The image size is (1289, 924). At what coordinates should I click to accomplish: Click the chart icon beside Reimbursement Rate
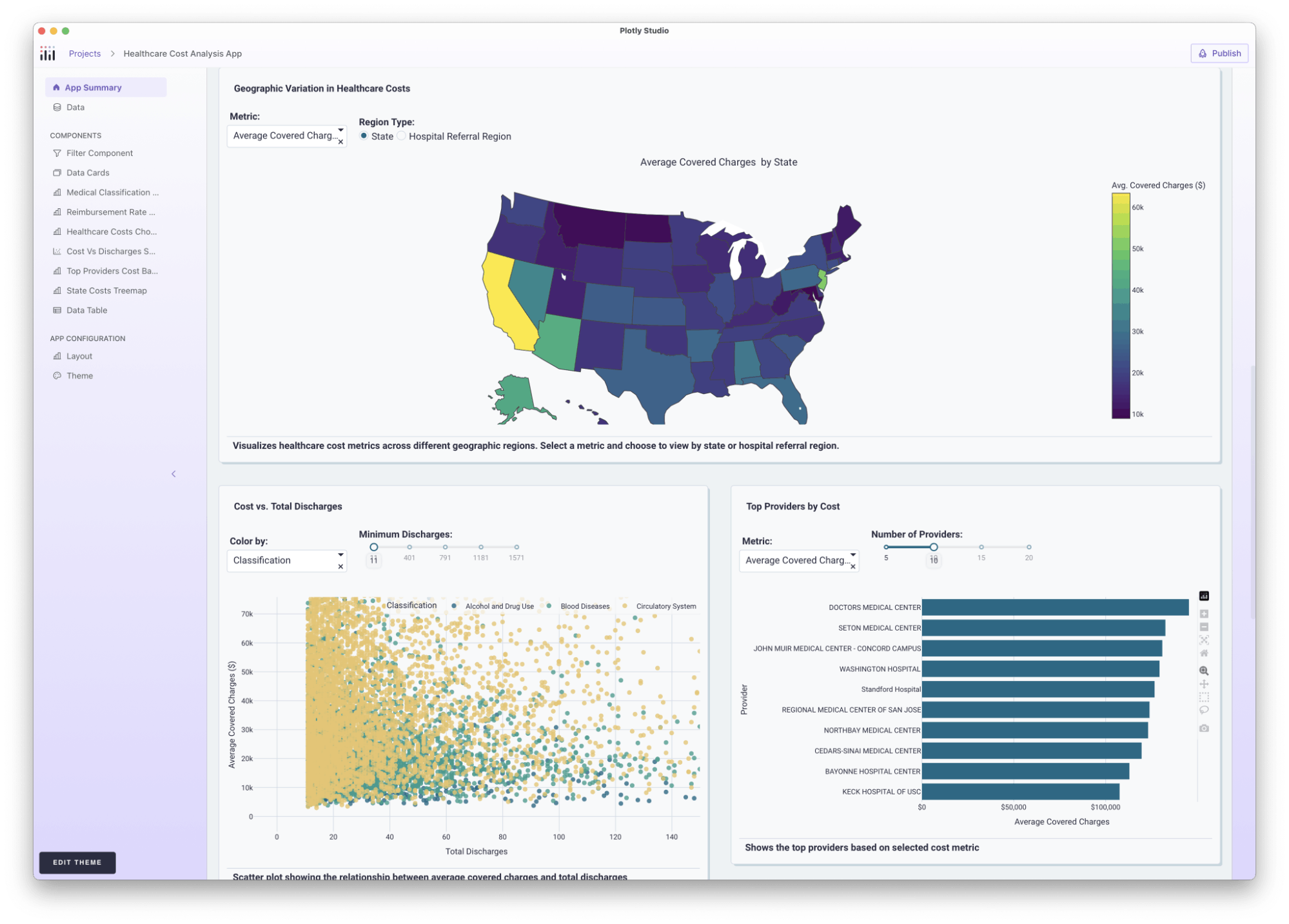(x=57, y=212)
